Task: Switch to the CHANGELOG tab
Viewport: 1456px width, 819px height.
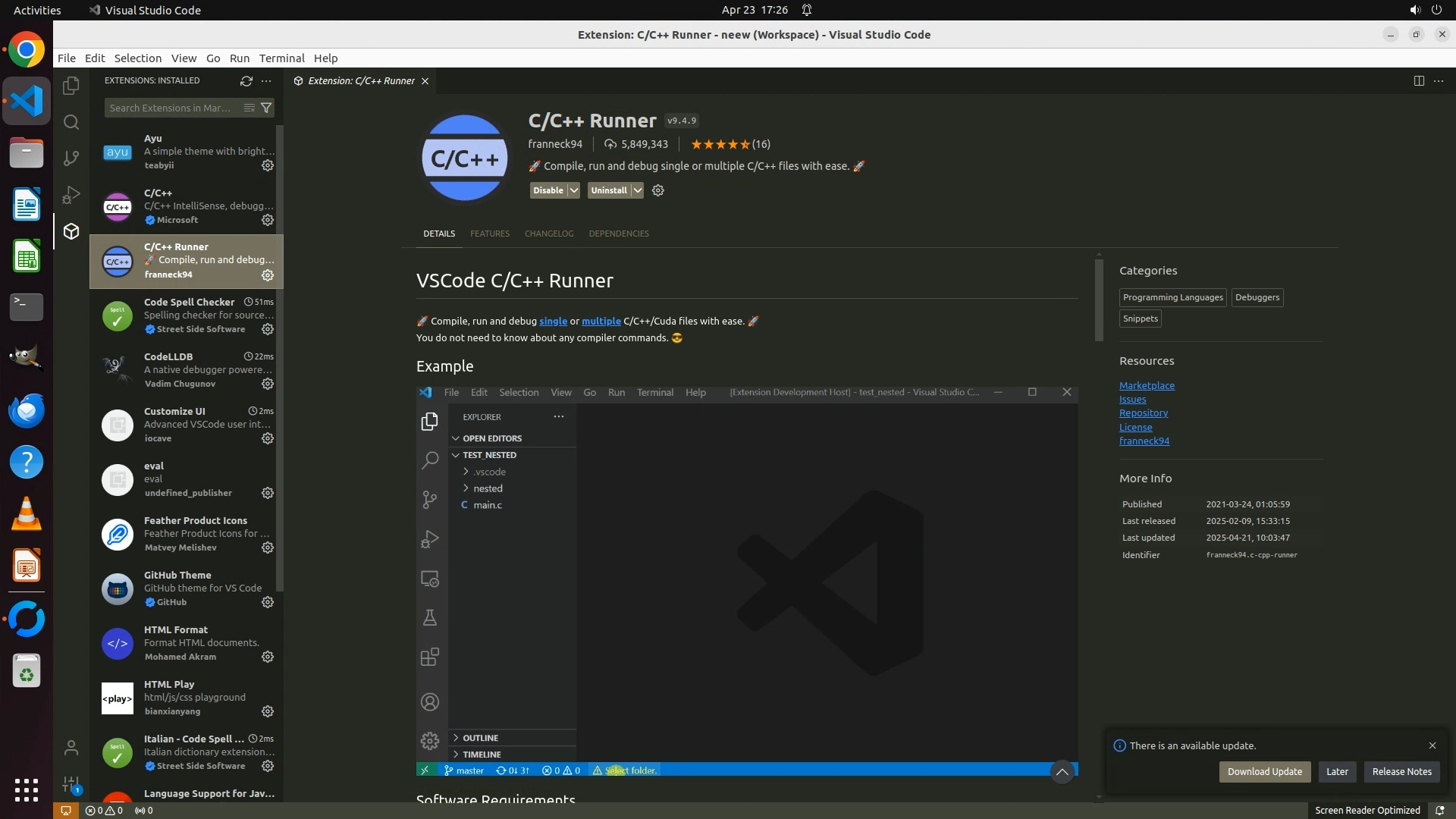Action: pos(548,234)
